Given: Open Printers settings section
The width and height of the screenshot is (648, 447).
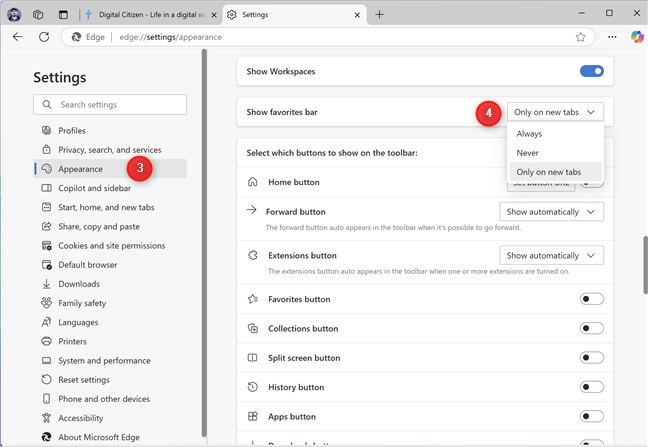Looking at the screenshot, I should [110, 341].
